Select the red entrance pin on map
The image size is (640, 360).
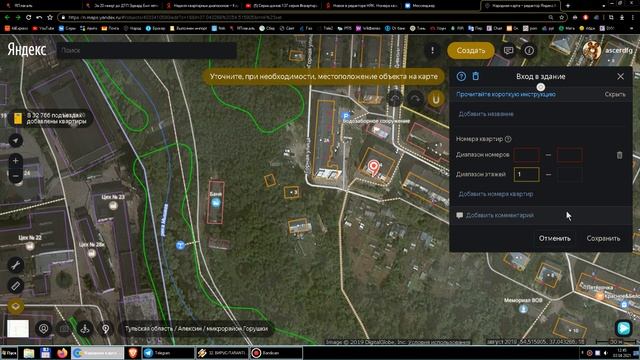click(373, 167)
